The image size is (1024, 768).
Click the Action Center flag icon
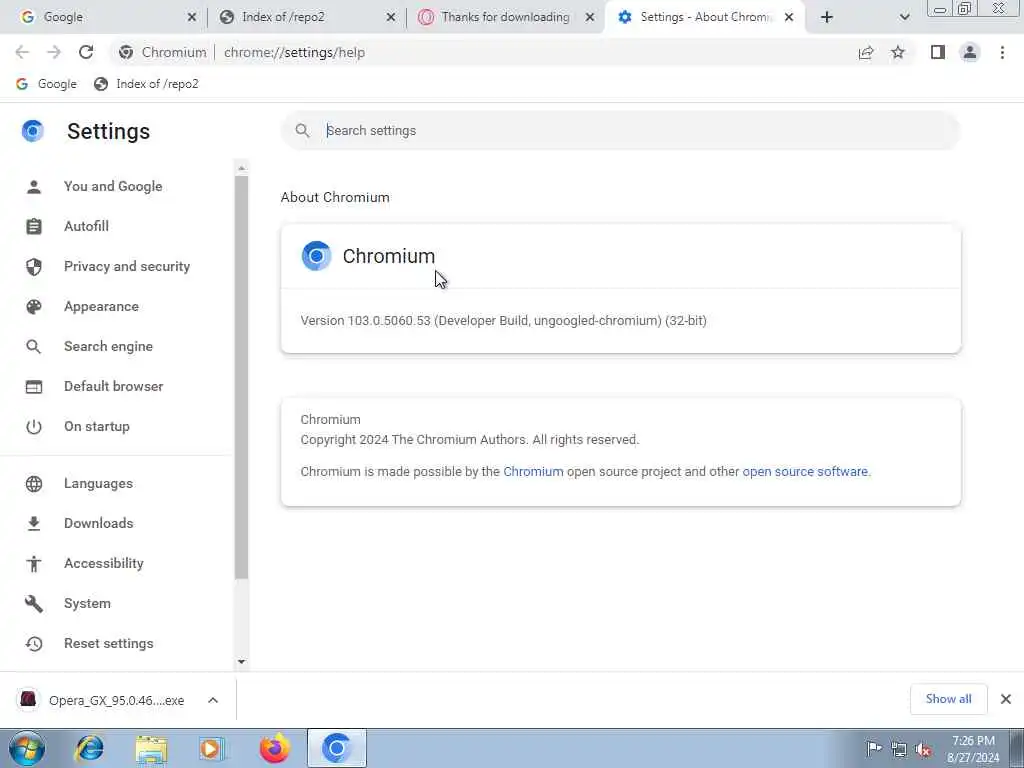(x=874, y=748)
